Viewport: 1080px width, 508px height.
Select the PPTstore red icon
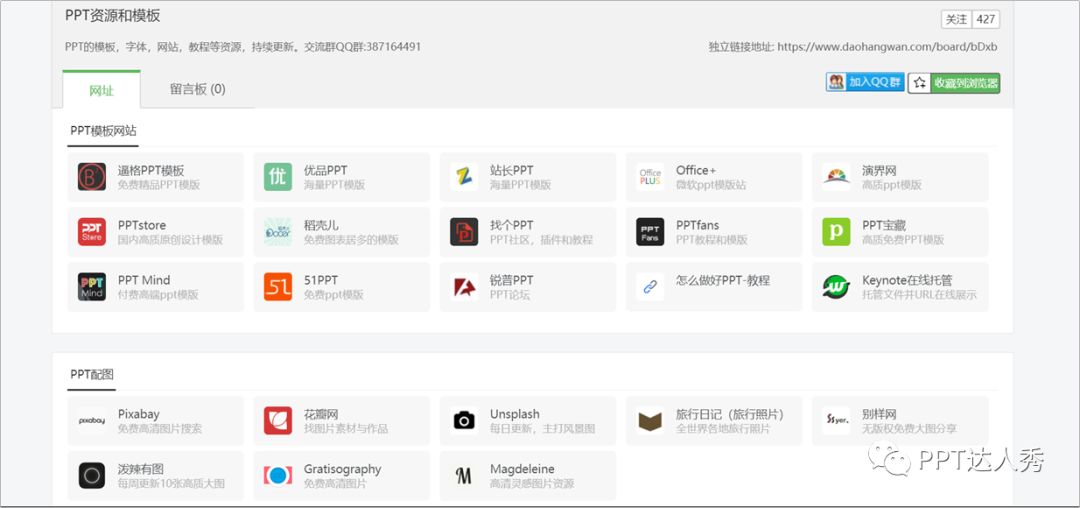(x=92, y=232)
